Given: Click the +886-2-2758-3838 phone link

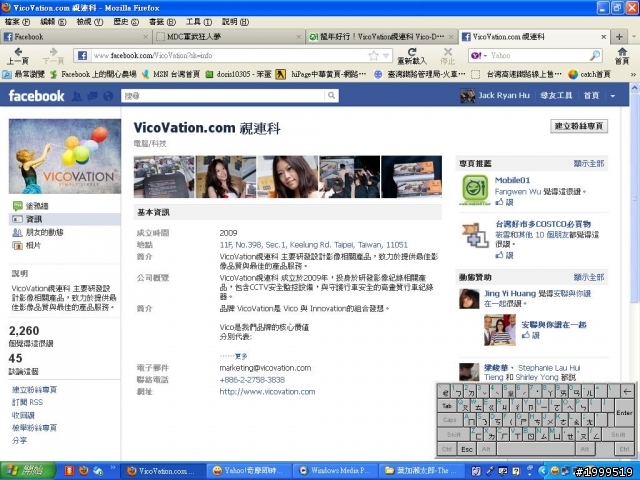Looking at the screenshot, I should click(252, 380).
